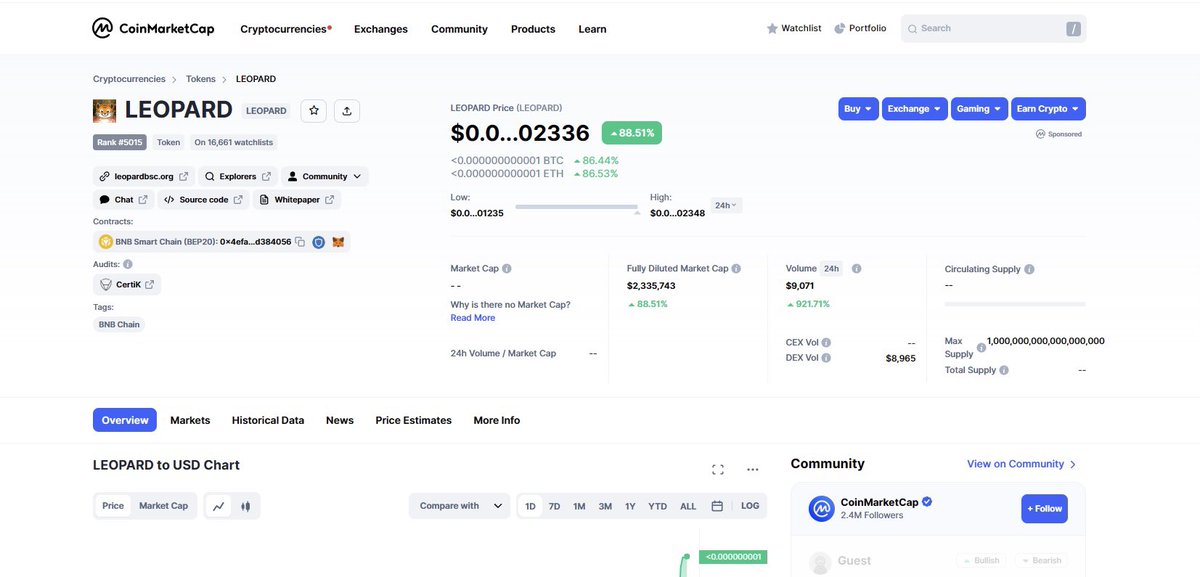Screen dimensions: 1200x577
Task: Select the 1M time range
Action: [579, 506]
